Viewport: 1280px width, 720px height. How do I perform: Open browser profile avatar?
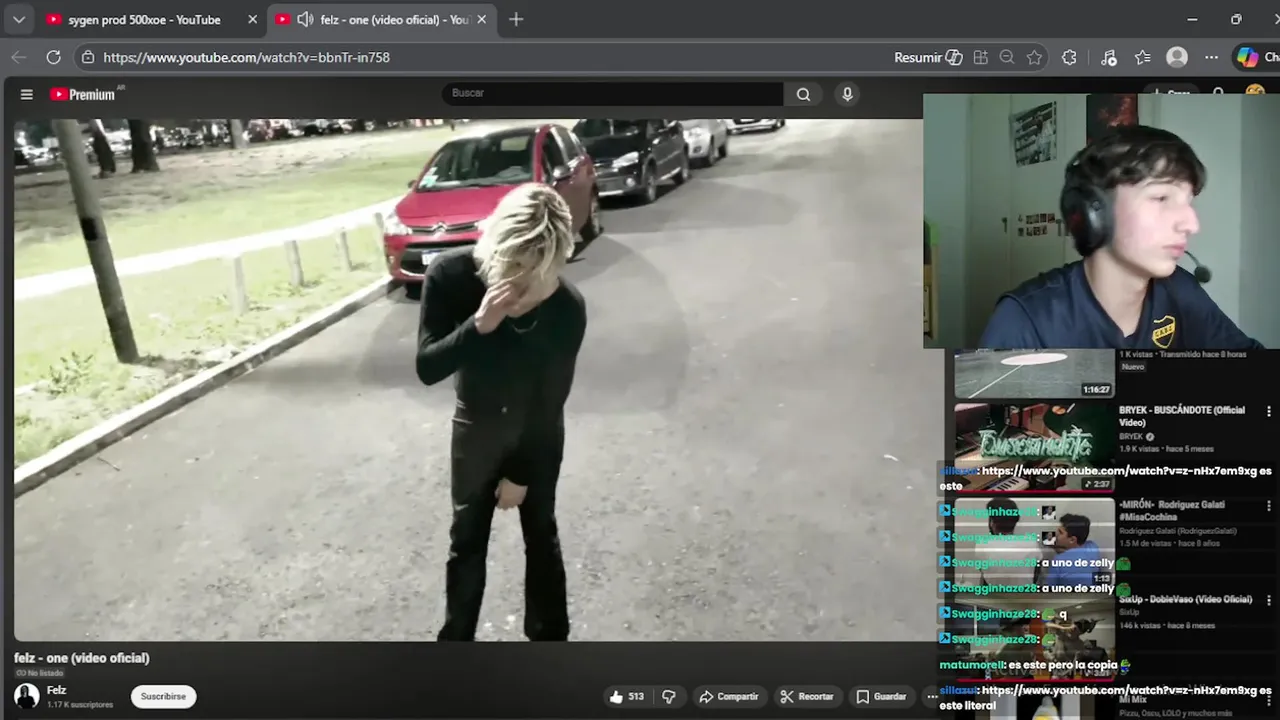tap(1177, 57)
